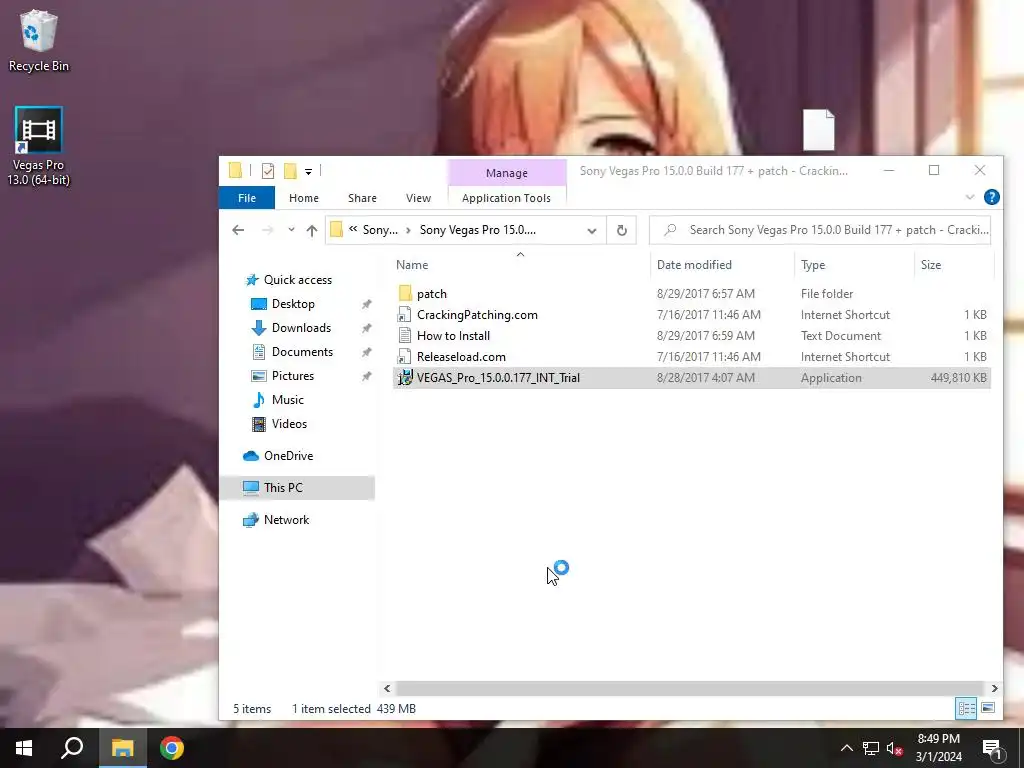Expand the hidden path chevron in the address bar

353,229
